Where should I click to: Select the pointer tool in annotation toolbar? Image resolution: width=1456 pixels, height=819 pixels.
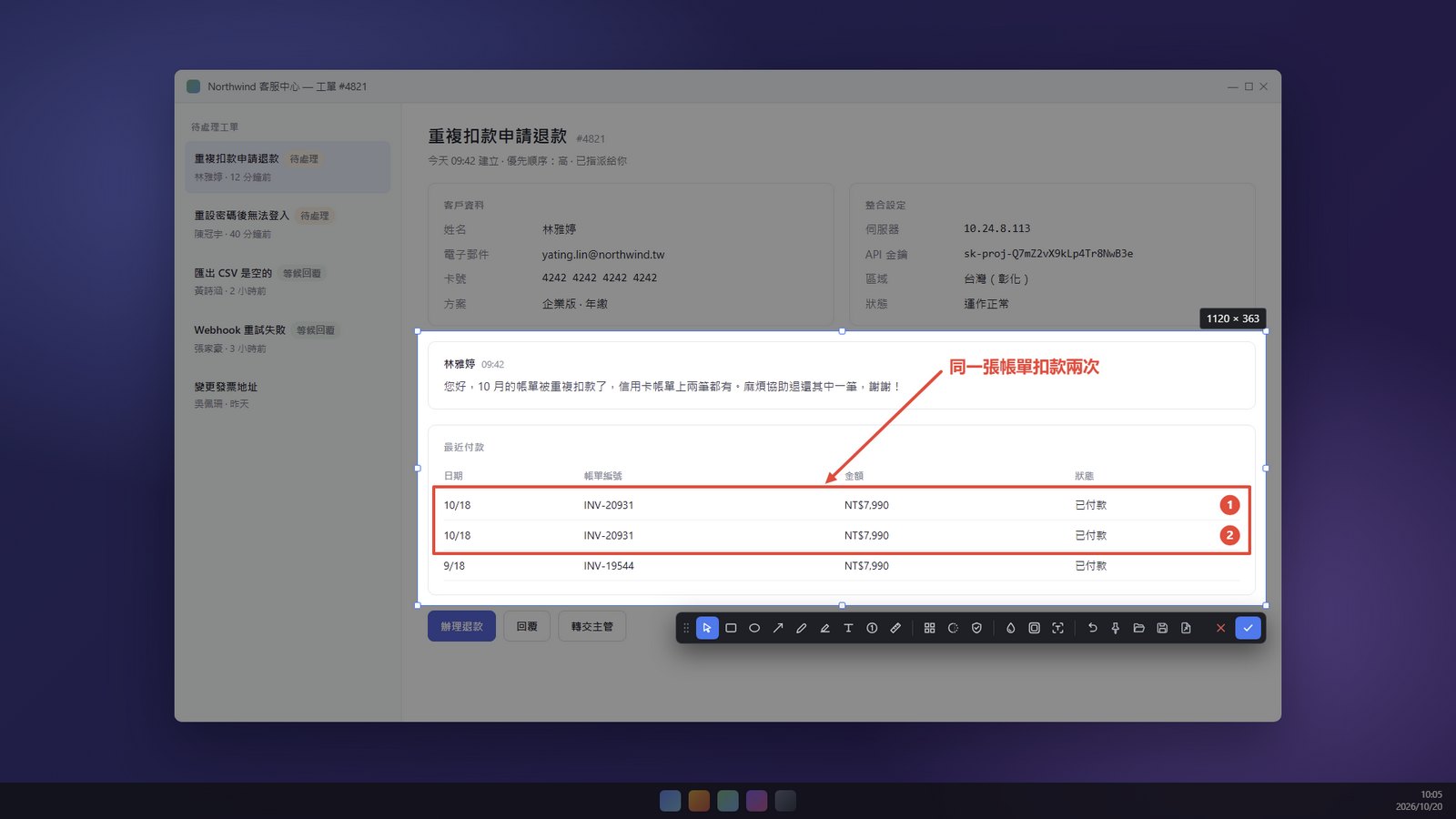click(x=707, y=628)
